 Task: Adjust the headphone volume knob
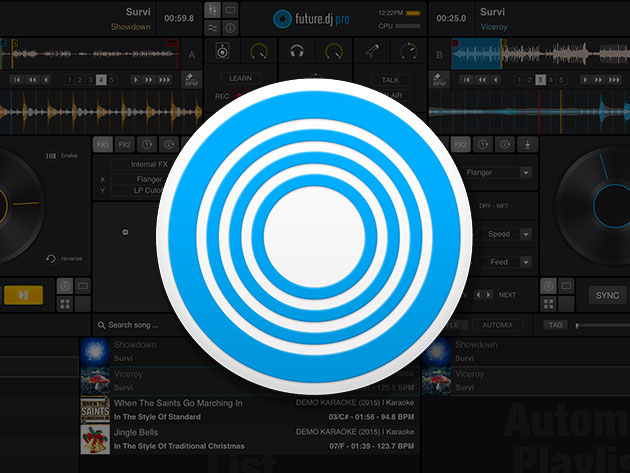coord(333,51)
